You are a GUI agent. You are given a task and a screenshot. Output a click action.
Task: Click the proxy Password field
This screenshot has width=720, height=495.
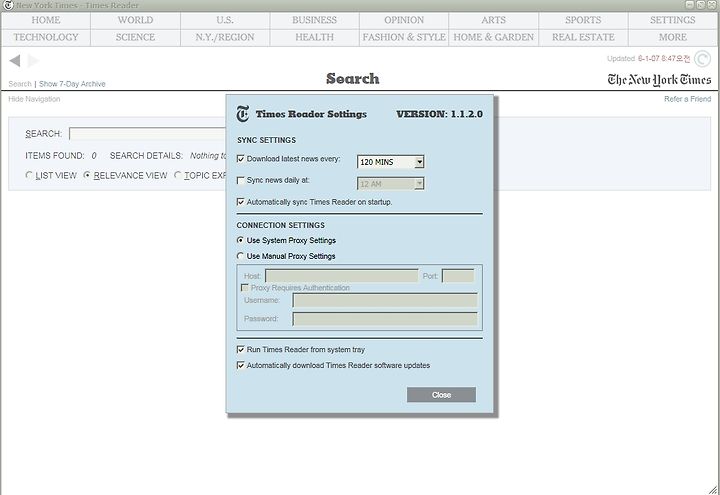pyautogui.click(x=385, y=319)
